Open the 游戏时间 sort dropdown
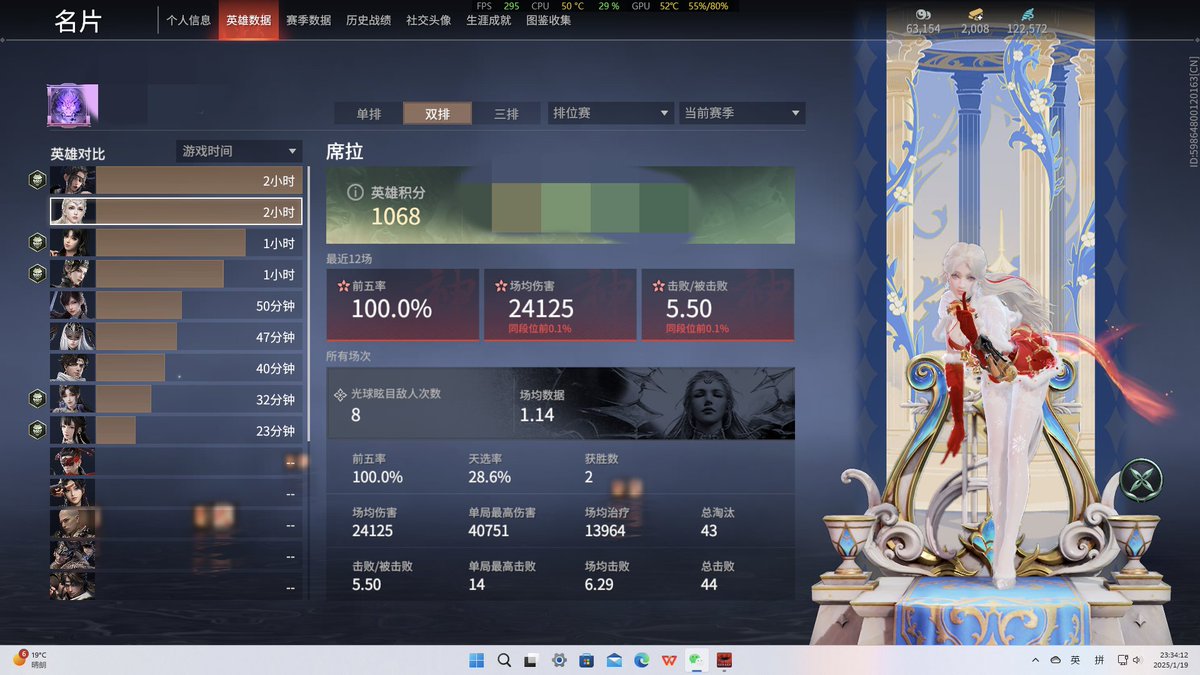Screen dimensions: 1200x675 pyautogui.click(x=239, y=151)
